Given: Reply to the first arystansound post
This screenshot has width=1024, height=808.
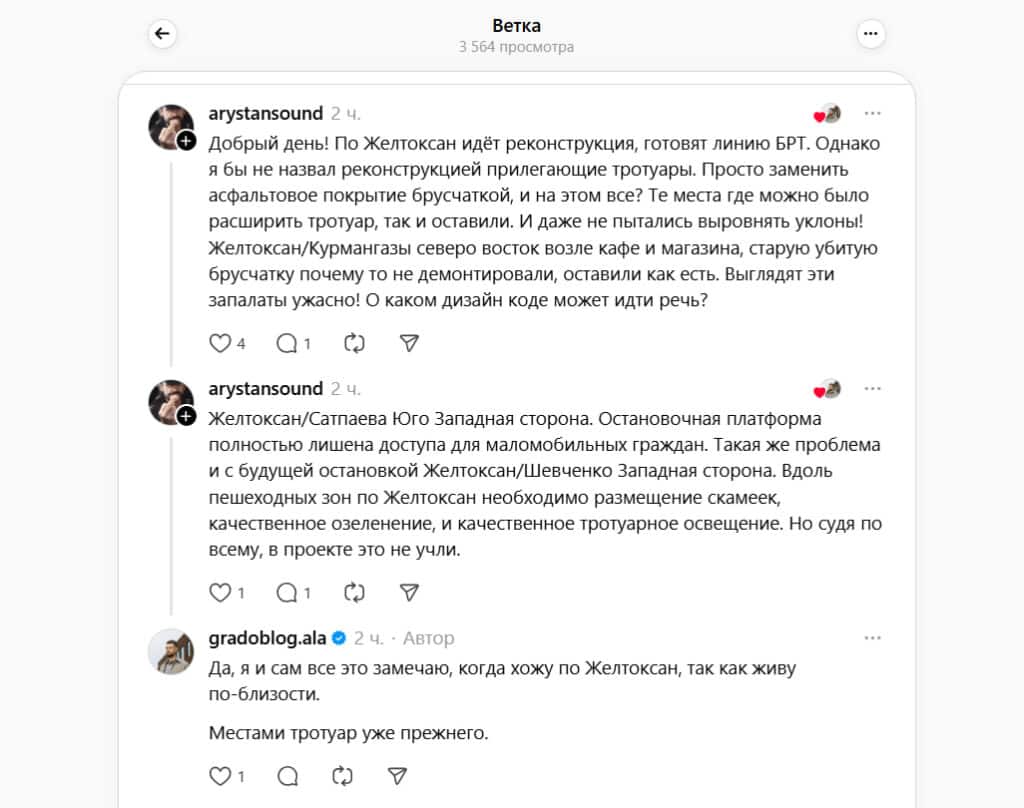Looking at the screenshot, I should click(287, 343).
